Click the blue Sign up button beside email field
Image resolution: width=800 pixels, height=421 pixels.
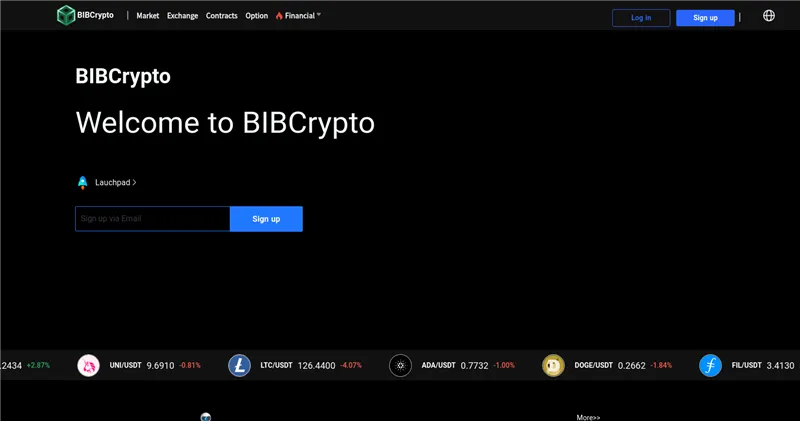pos(266,219)
